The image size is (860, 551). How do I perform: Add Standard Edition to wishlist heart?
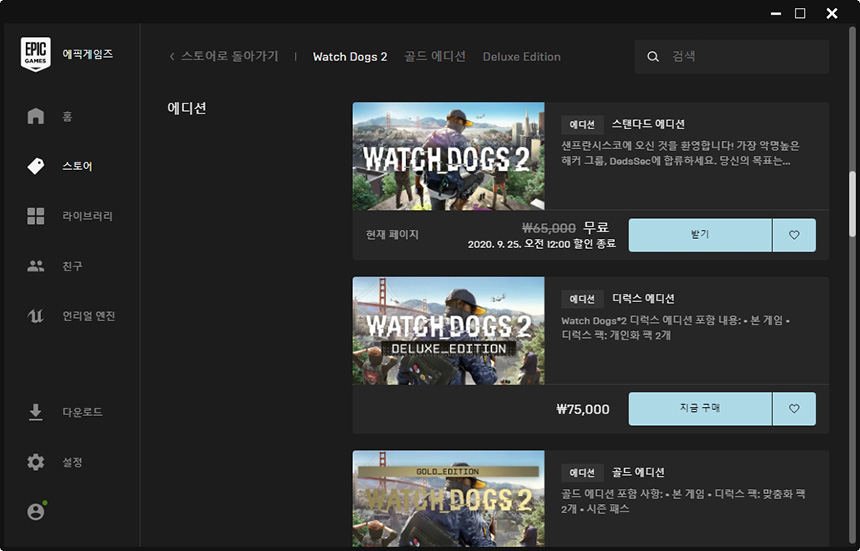pos(794,235)
